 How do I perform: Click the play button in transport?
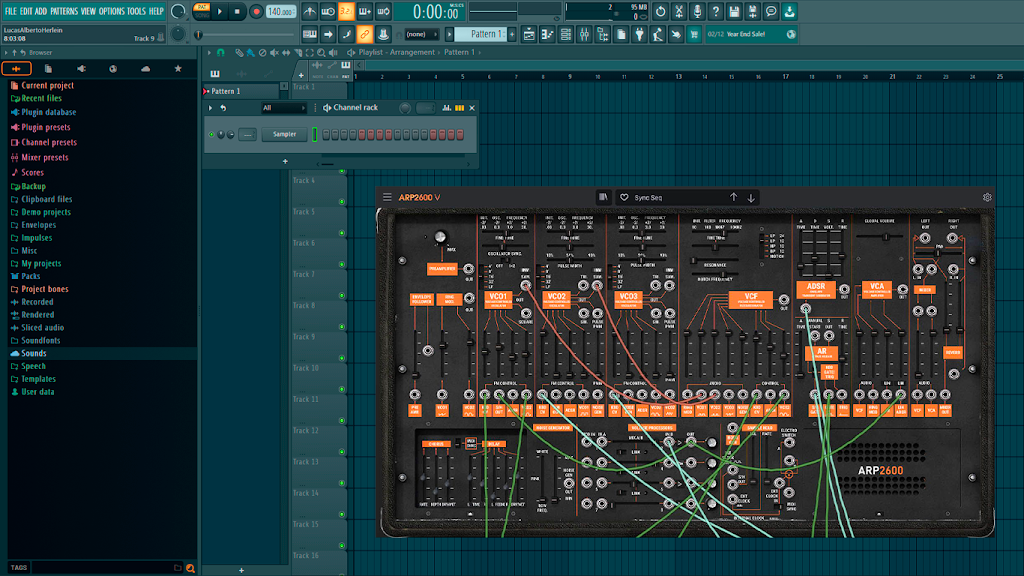click(x=219, y=11)
